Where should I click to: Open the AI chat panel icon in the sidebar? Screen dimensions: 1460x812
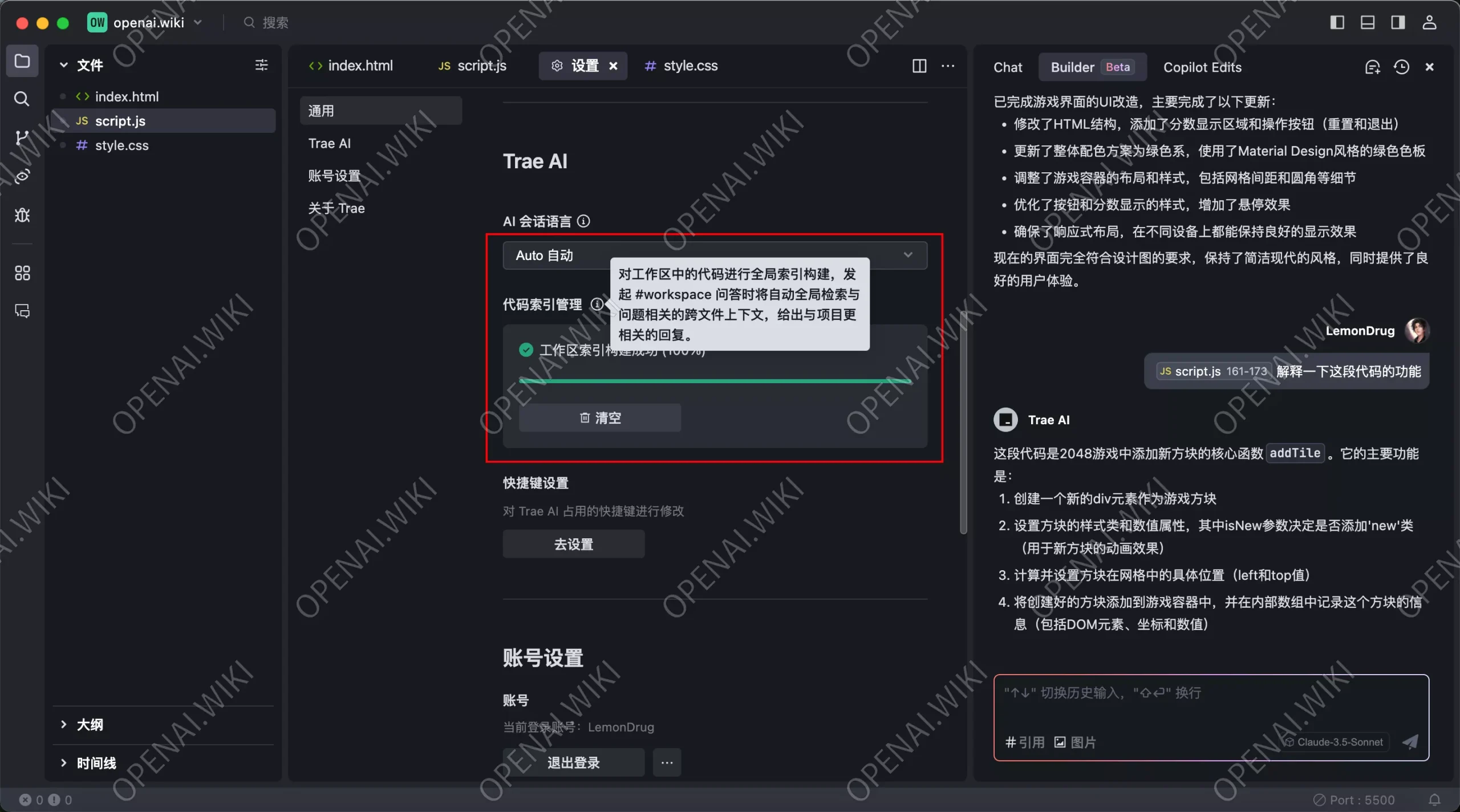coord(22,311)
